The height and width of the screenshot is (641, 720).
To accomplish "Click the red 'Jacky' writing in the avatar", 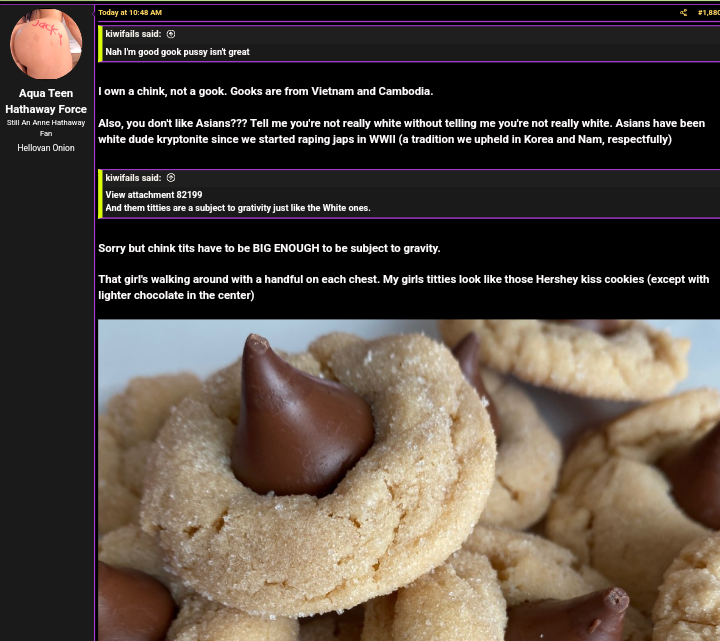I will click(48, 30).
